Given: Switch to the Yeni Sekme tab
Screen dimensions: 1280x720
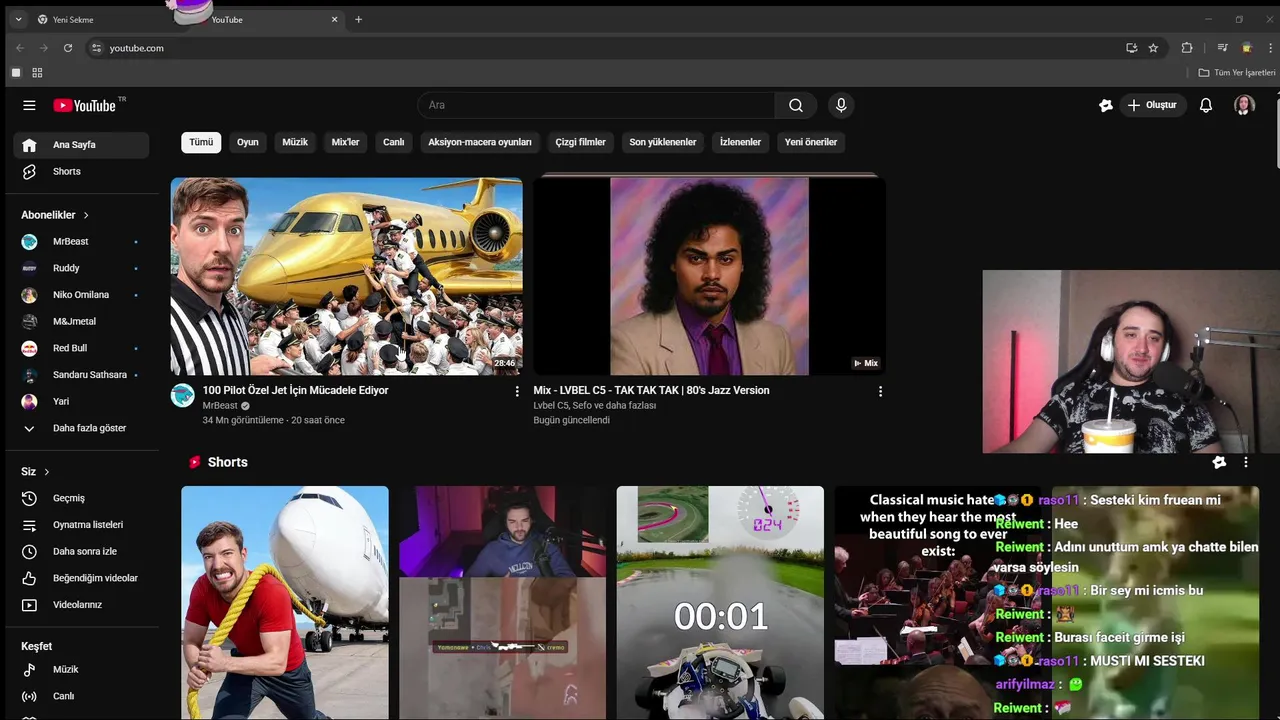Looking at the screenshot, I should click(100, 19).
